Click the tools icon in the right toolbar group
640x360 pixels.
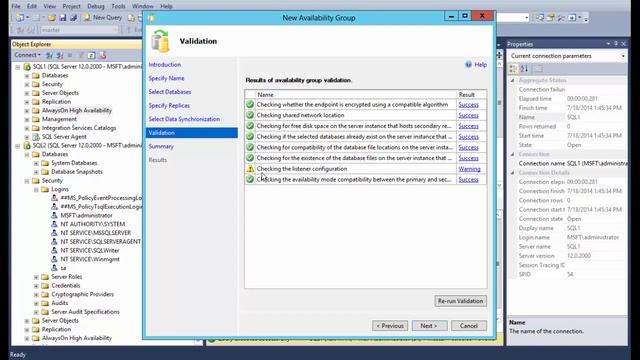coord(561,18)
